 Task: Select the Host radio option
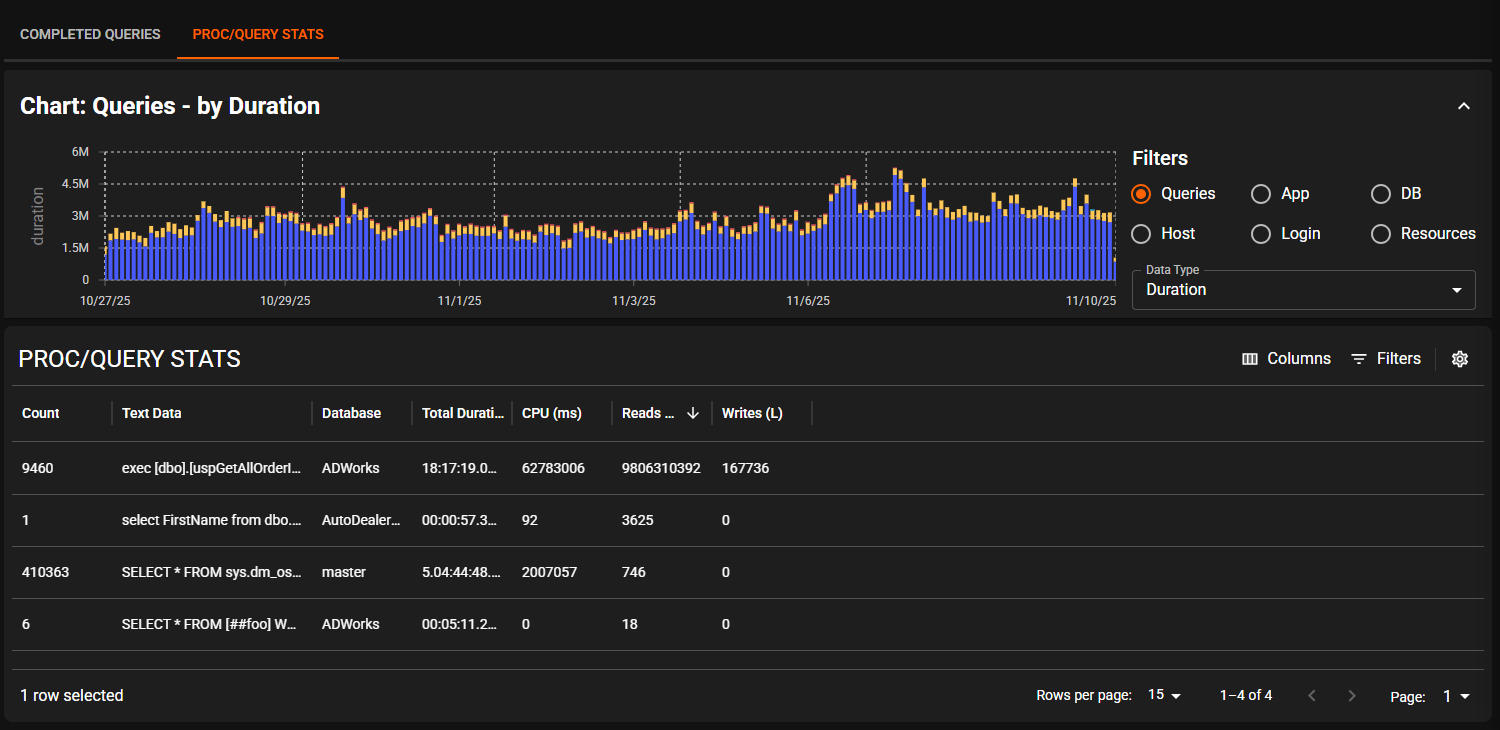pyautogui.click(x=1141, y=234)
